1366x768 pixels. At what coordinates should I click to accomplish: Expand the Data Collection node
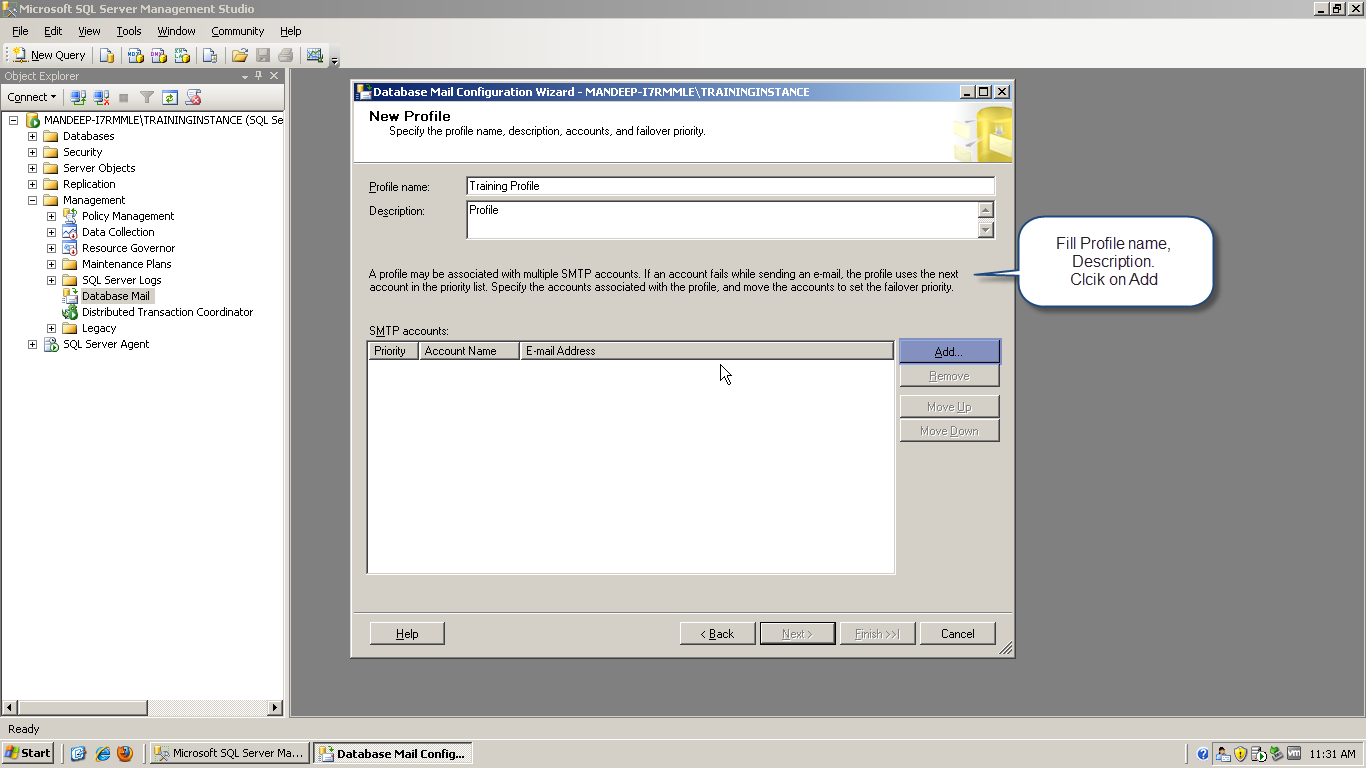point(51,232)
